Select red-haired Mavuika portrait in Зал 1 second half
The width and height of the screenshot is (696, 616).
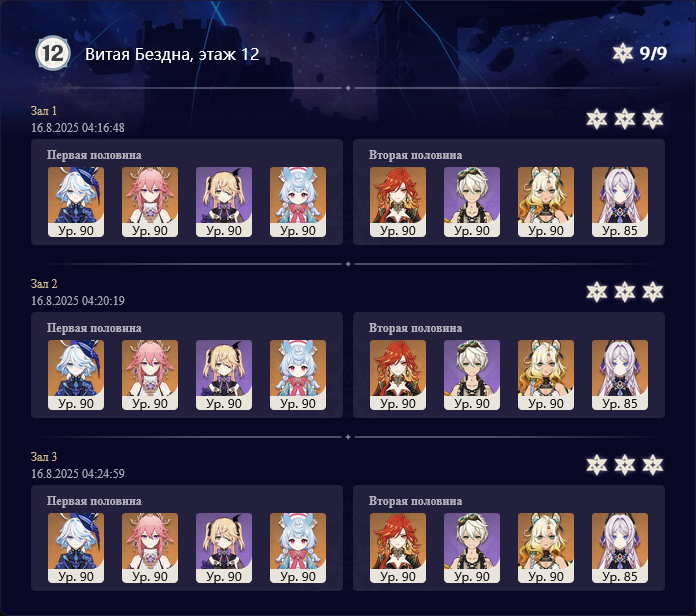[398, 202]
